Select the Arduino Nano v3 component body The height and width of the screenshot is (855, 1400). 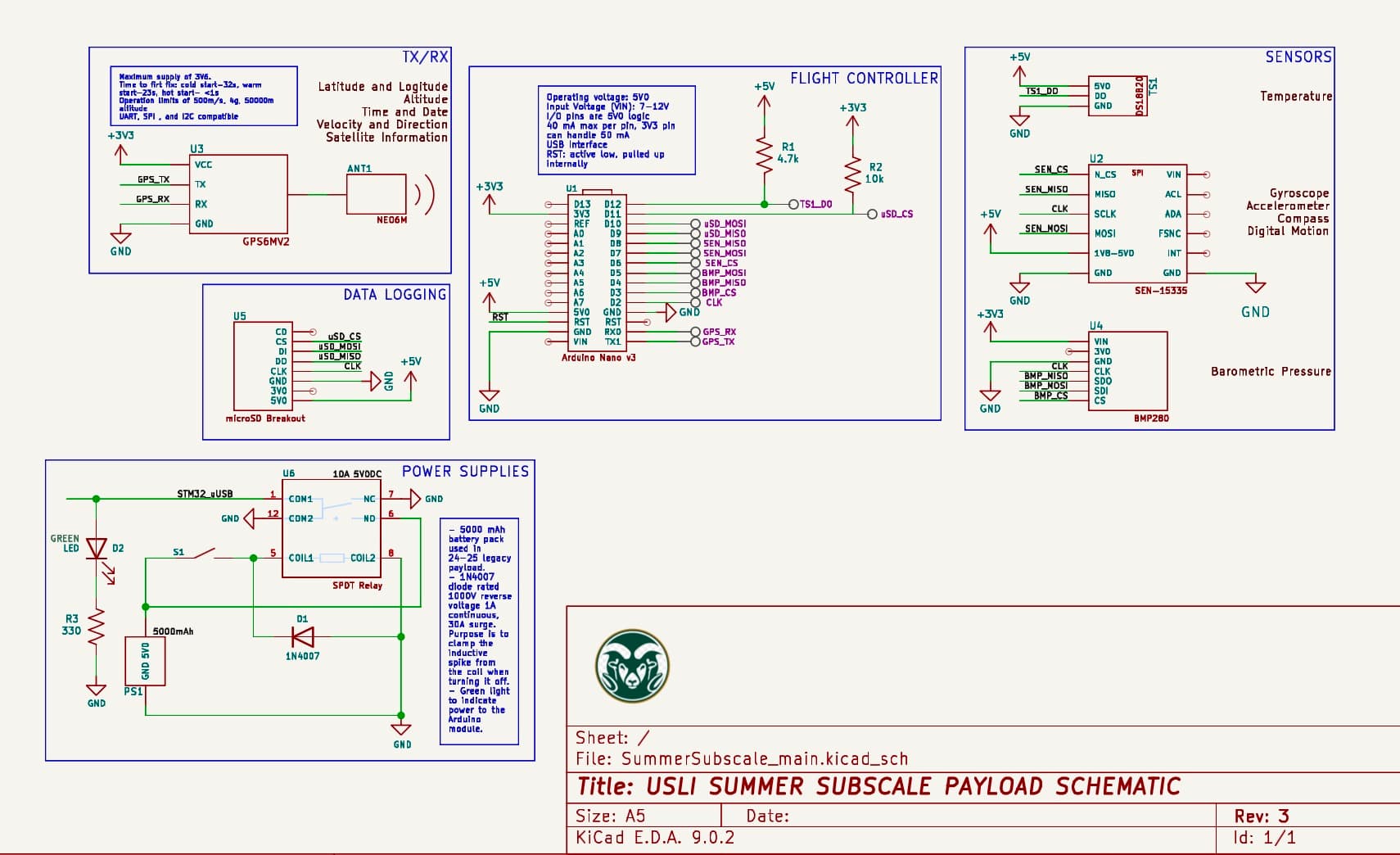click(597, 273)
